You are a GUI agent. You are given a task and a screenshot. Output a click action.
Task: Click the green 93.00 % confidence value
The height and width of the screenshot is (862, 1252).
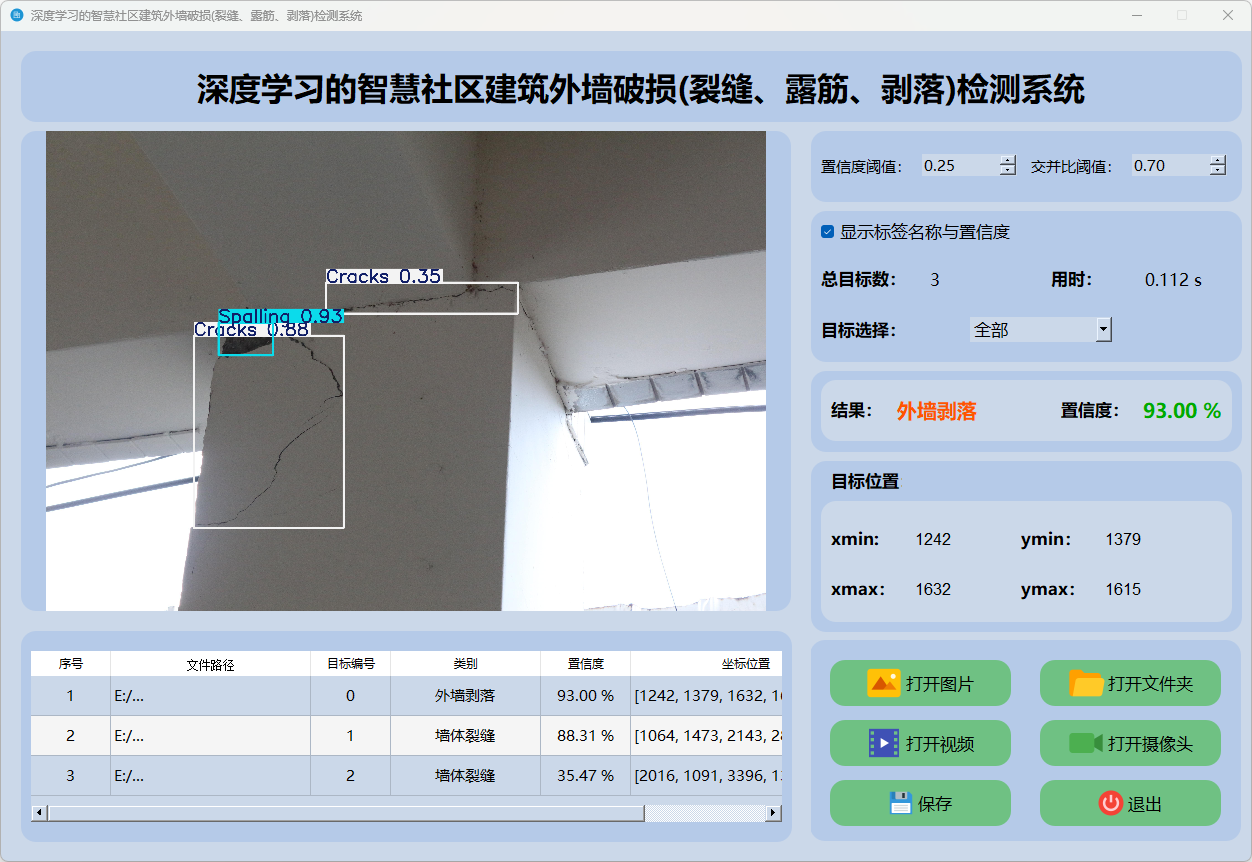(1182, 411)
